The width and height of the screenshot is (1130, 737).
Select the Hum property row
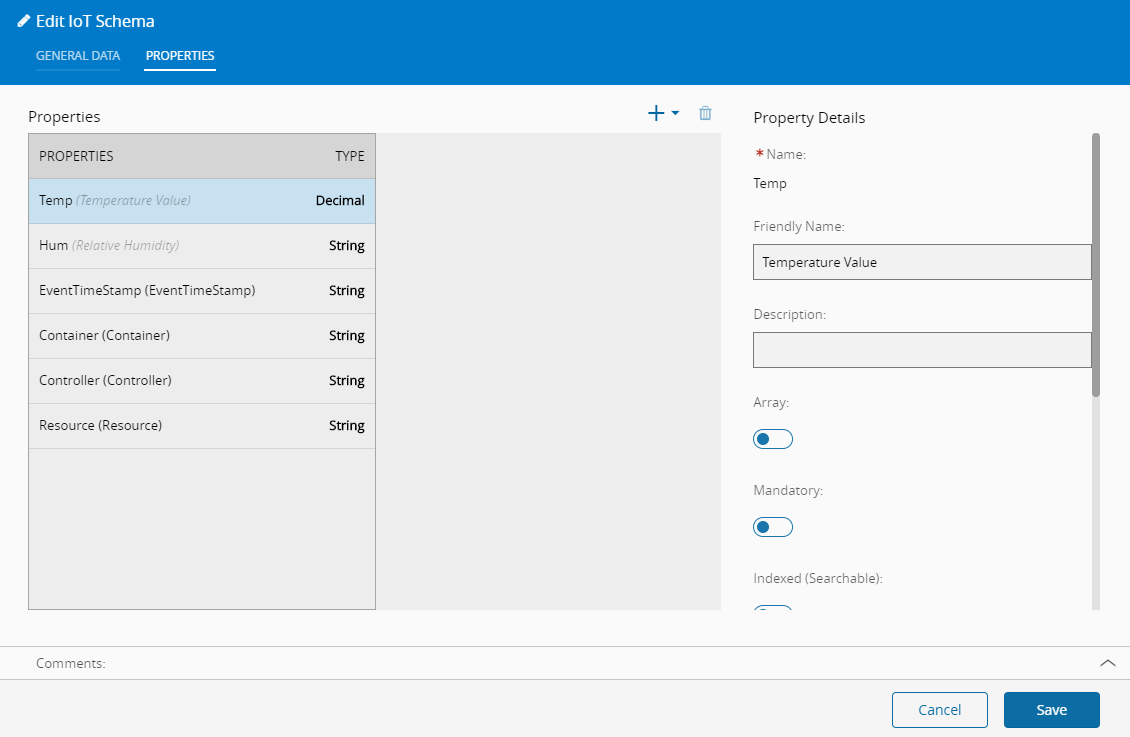[x=201, y=246]
